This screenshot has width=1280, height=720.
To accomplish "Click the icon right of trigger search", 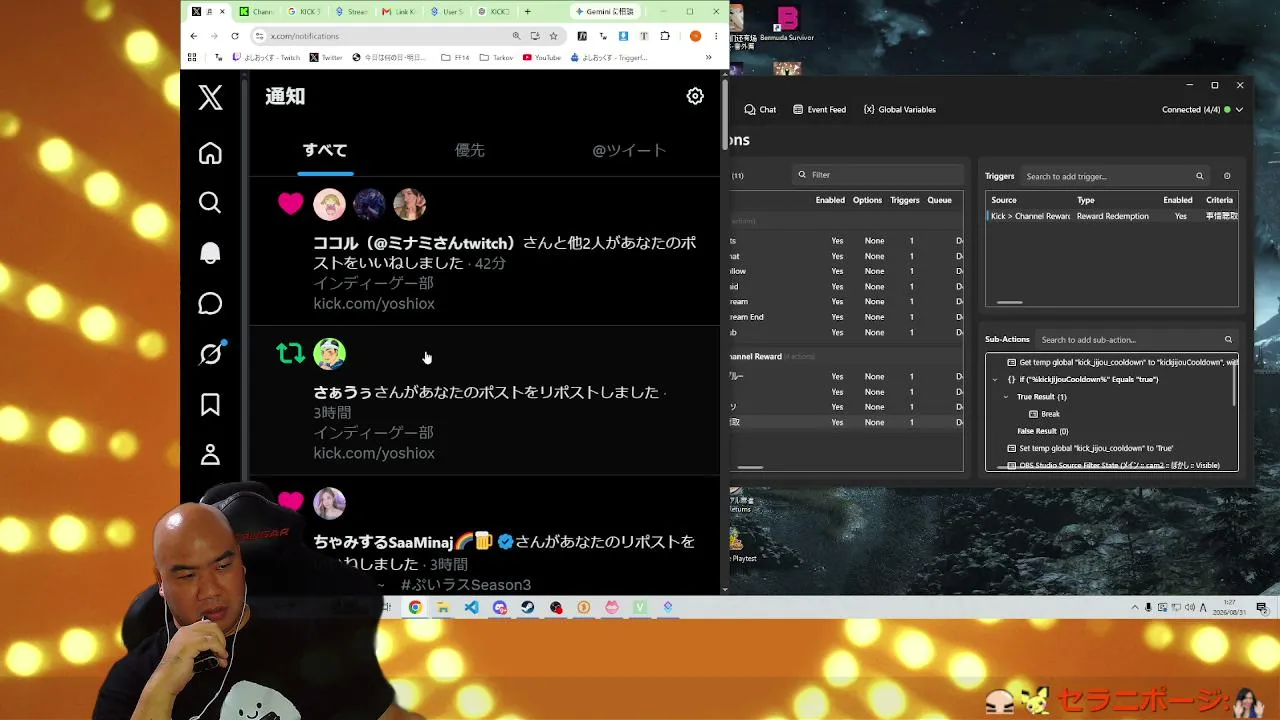I will click(1227, 176).
